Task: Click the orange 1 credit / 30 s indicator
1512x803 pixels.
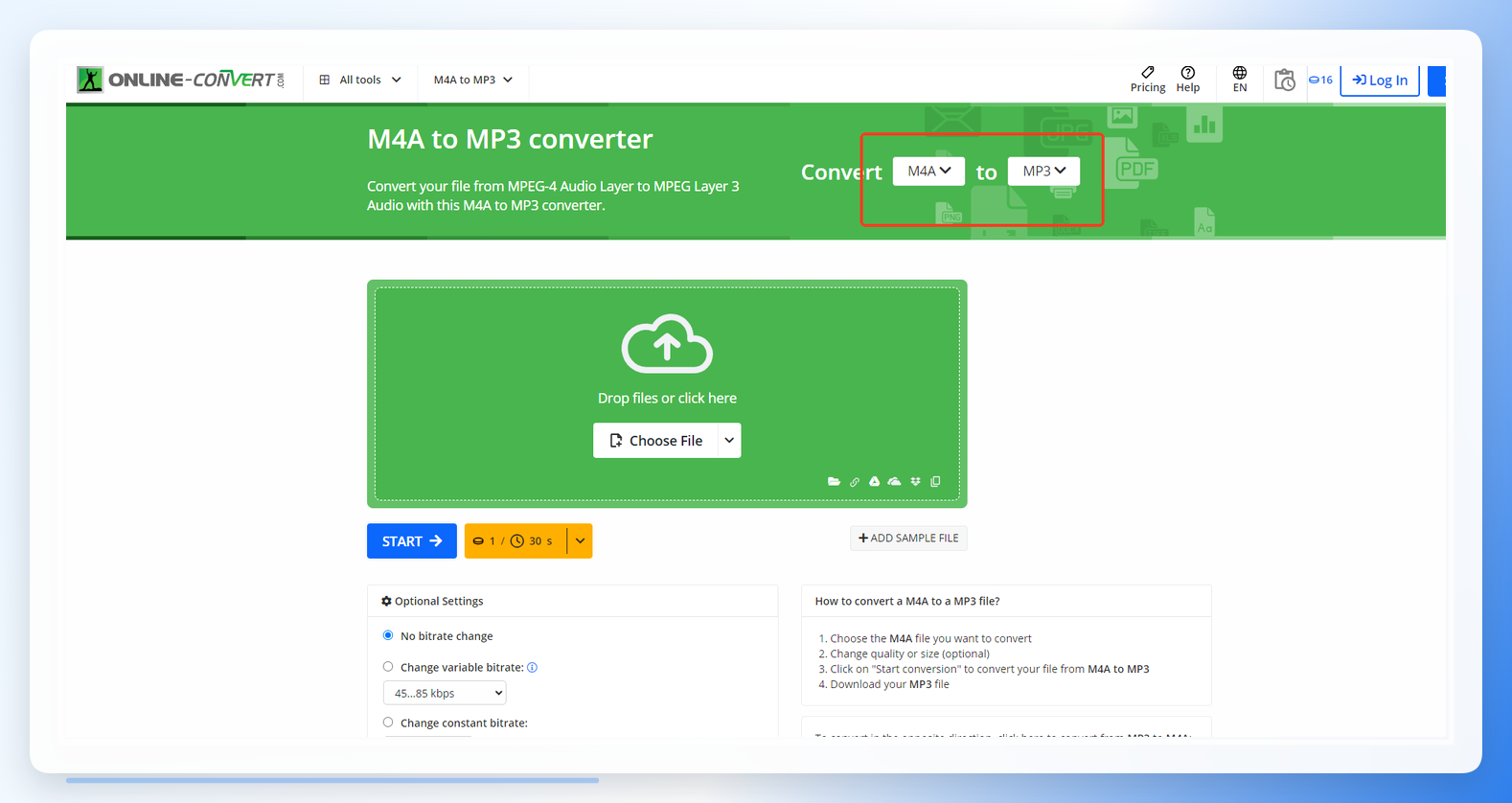Action: 515,541
